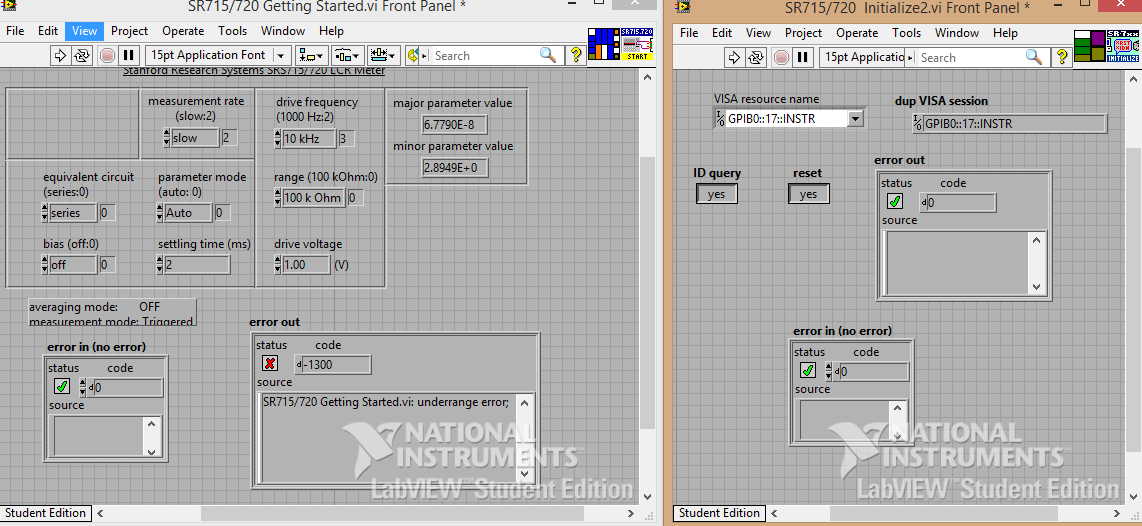The image size is (1142, 526).
Task: Open equivalent circuit series ring selector
Action: [x=73, y=213]
